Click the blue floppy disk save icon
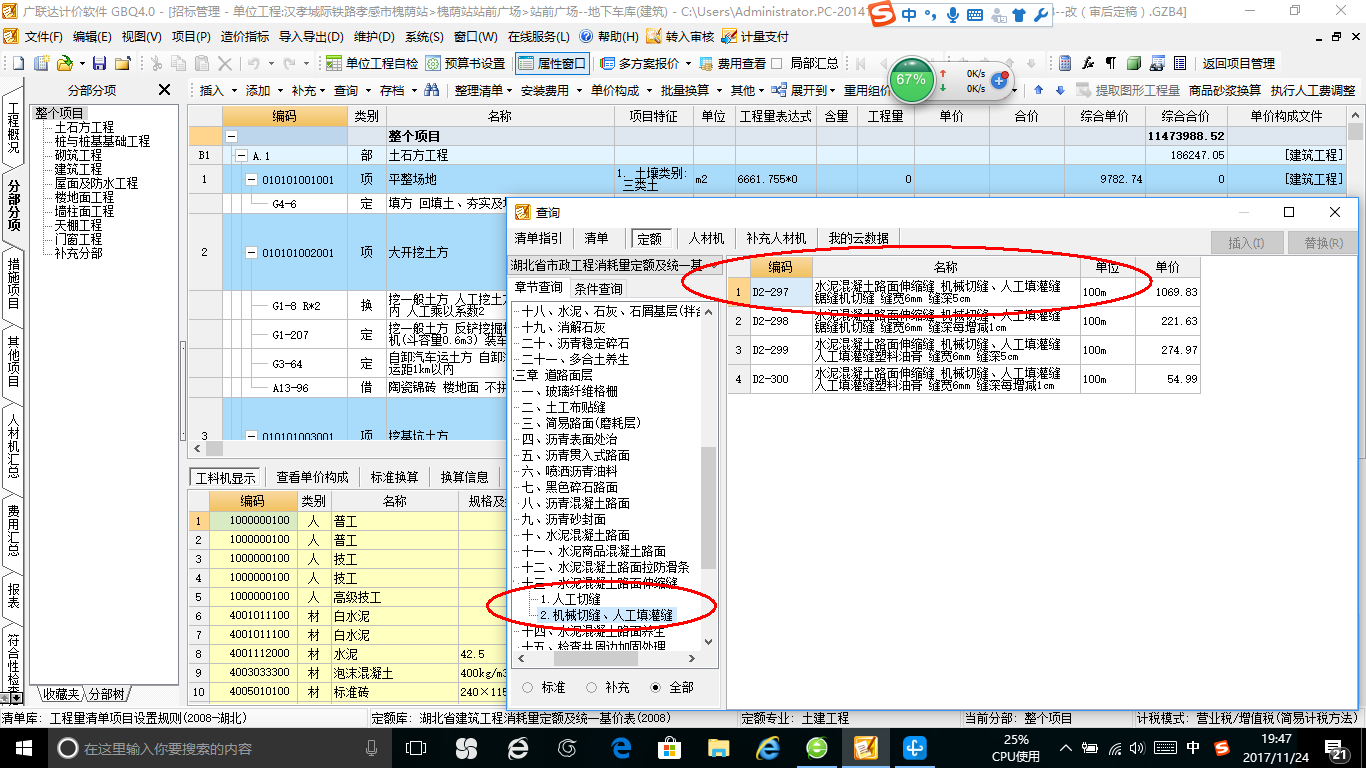 click(100, 63)
